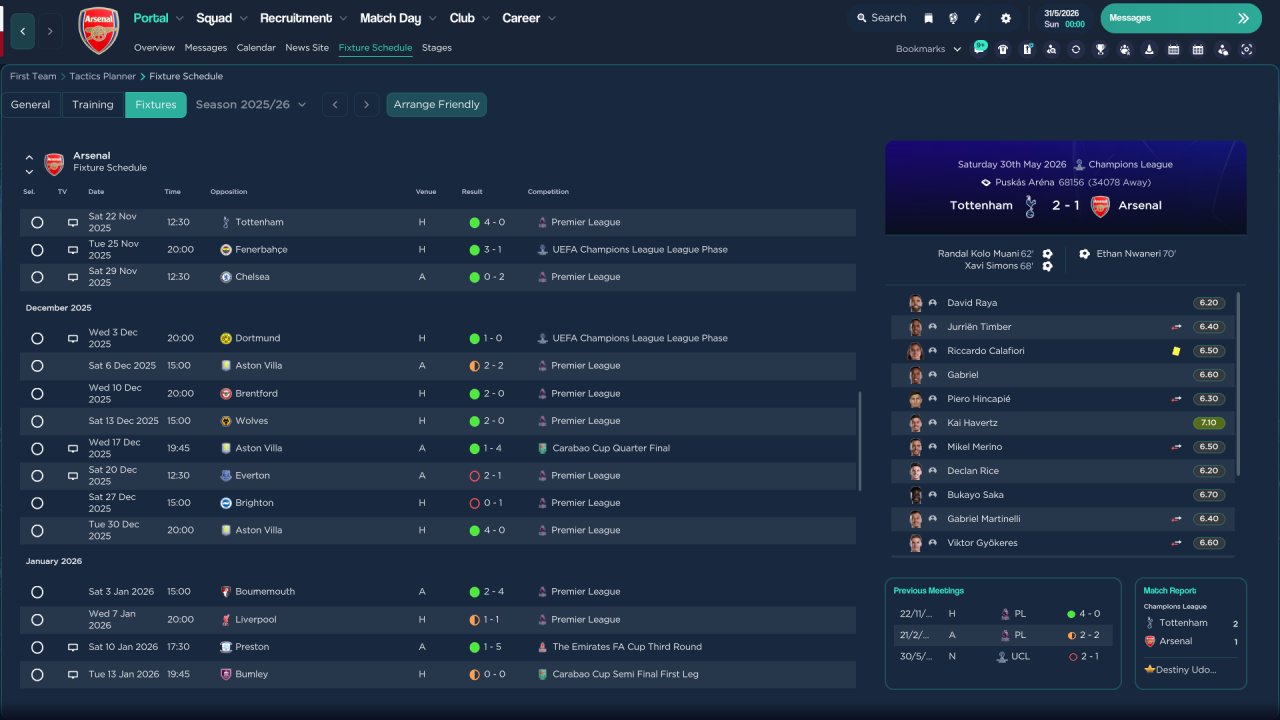1280x720 pixels.
Task: Click the TV icon on the Tottenham fixture row
Action: (x=73, y=222)
